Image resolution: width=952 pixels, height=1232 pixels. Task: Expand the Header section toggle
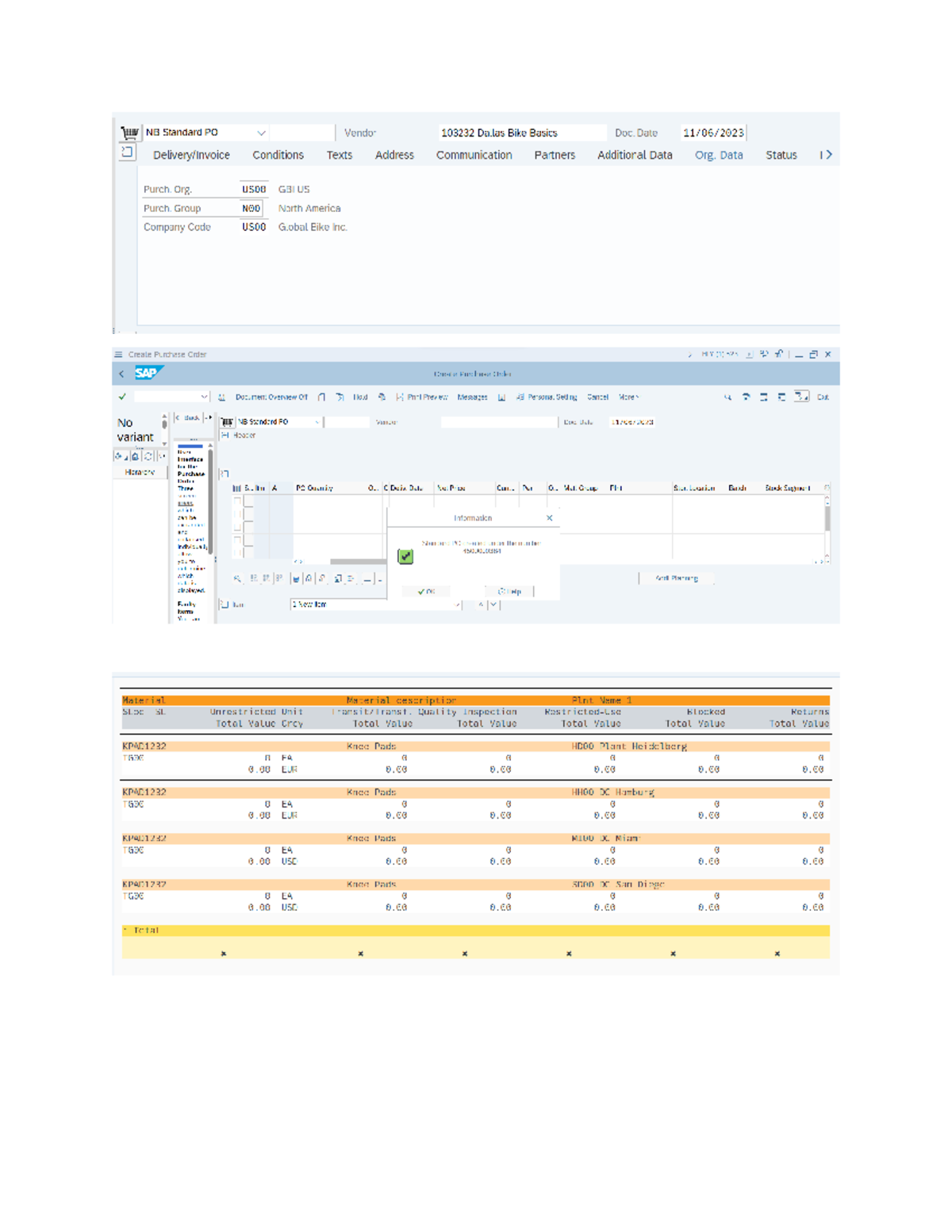pos(225,436)
